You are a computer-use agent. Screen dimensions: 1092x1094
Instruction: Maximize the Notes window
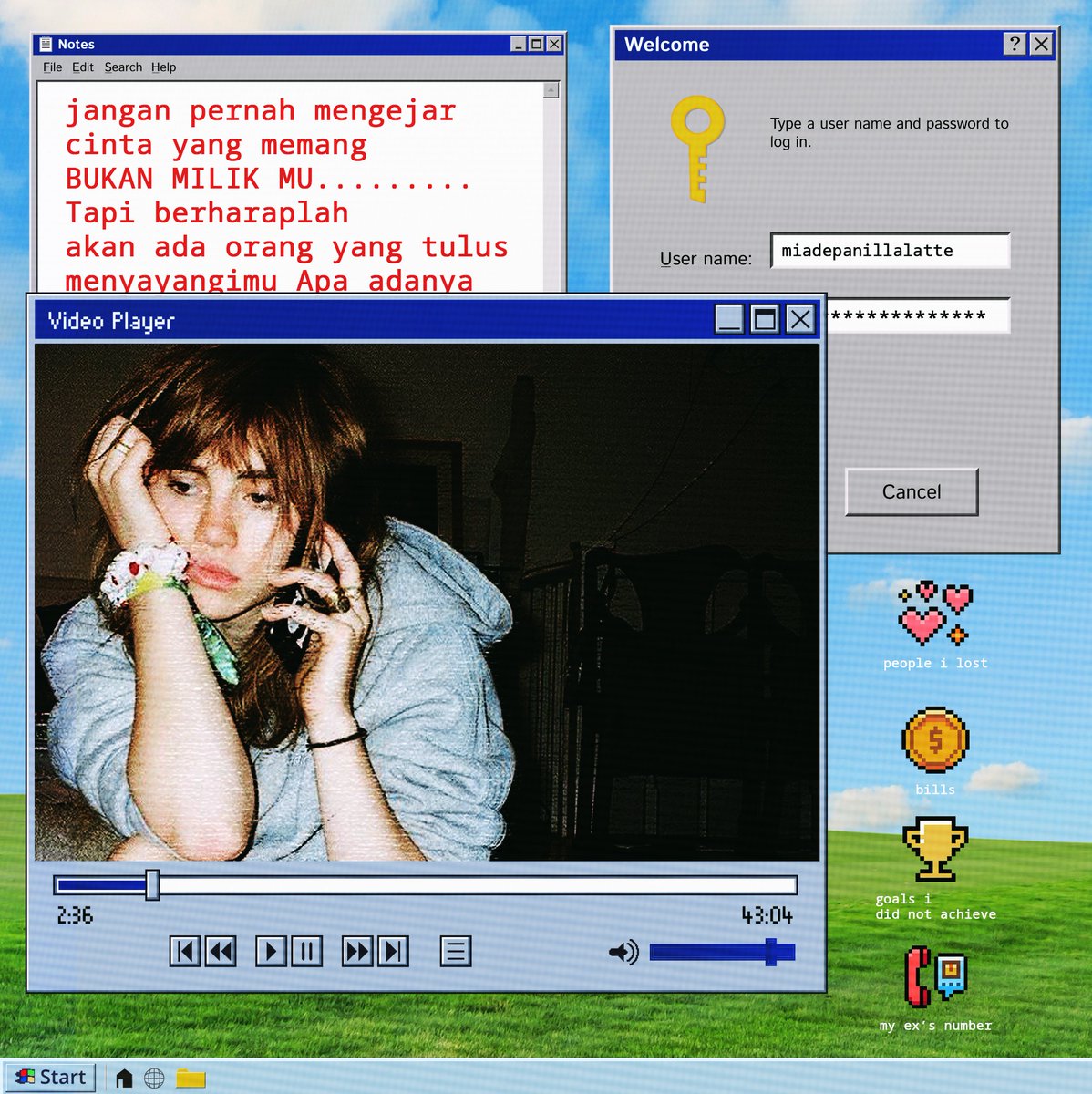click(536, 44)
